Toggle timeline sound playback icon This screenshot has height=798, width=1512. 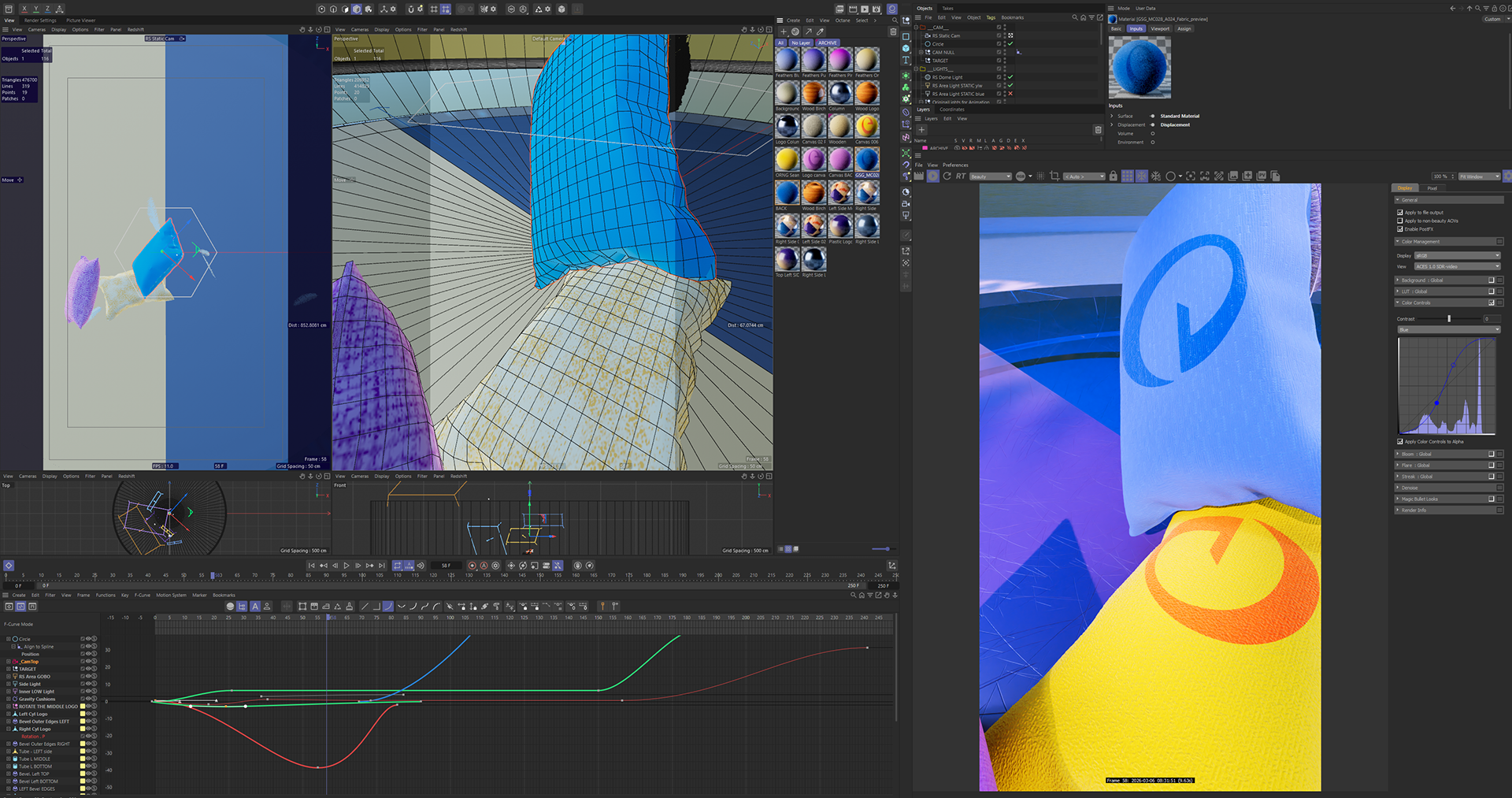pos(421,566)
